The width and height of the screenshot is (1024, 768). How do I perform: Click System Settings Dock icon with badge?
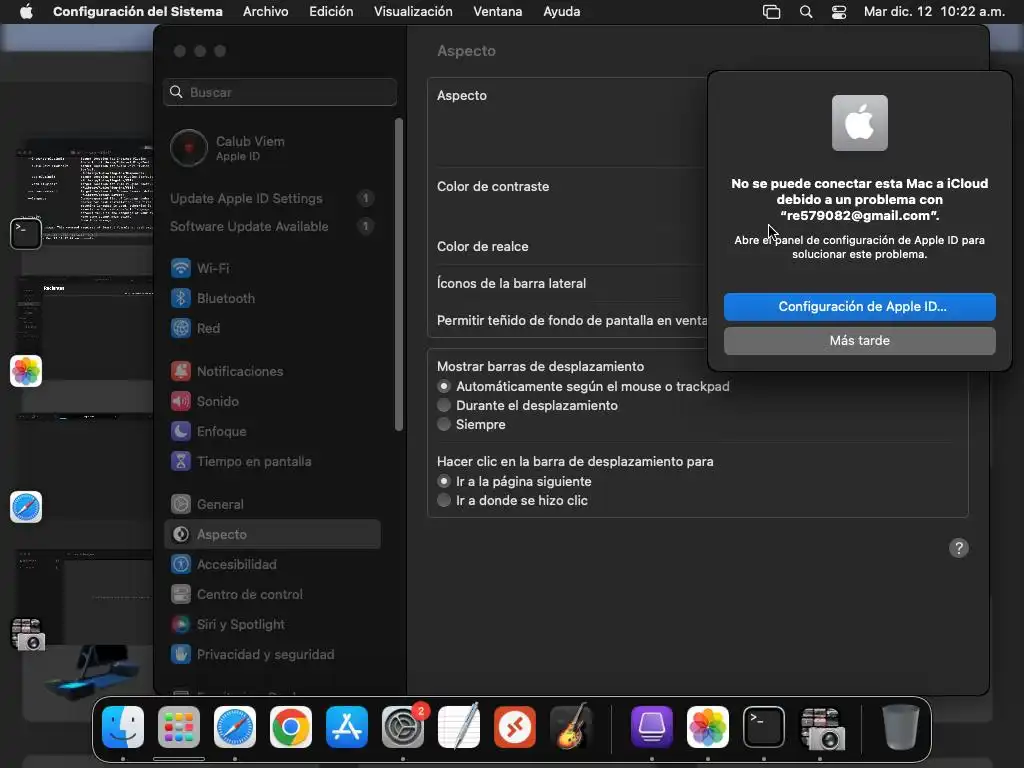pos(403,727)
